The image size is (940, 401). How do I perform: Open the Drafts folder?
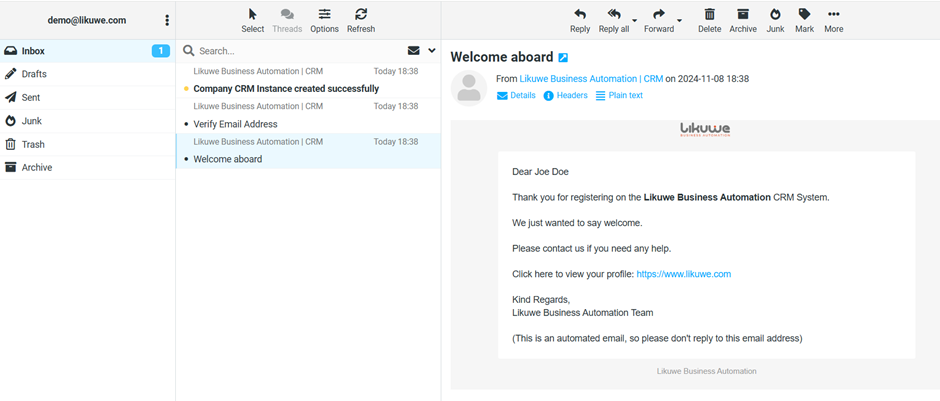click(34, 74)
